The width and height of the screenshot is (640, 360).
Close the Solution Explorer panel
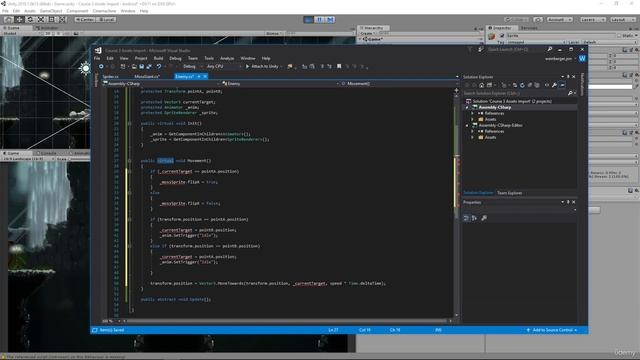click(x=573, y=77)
